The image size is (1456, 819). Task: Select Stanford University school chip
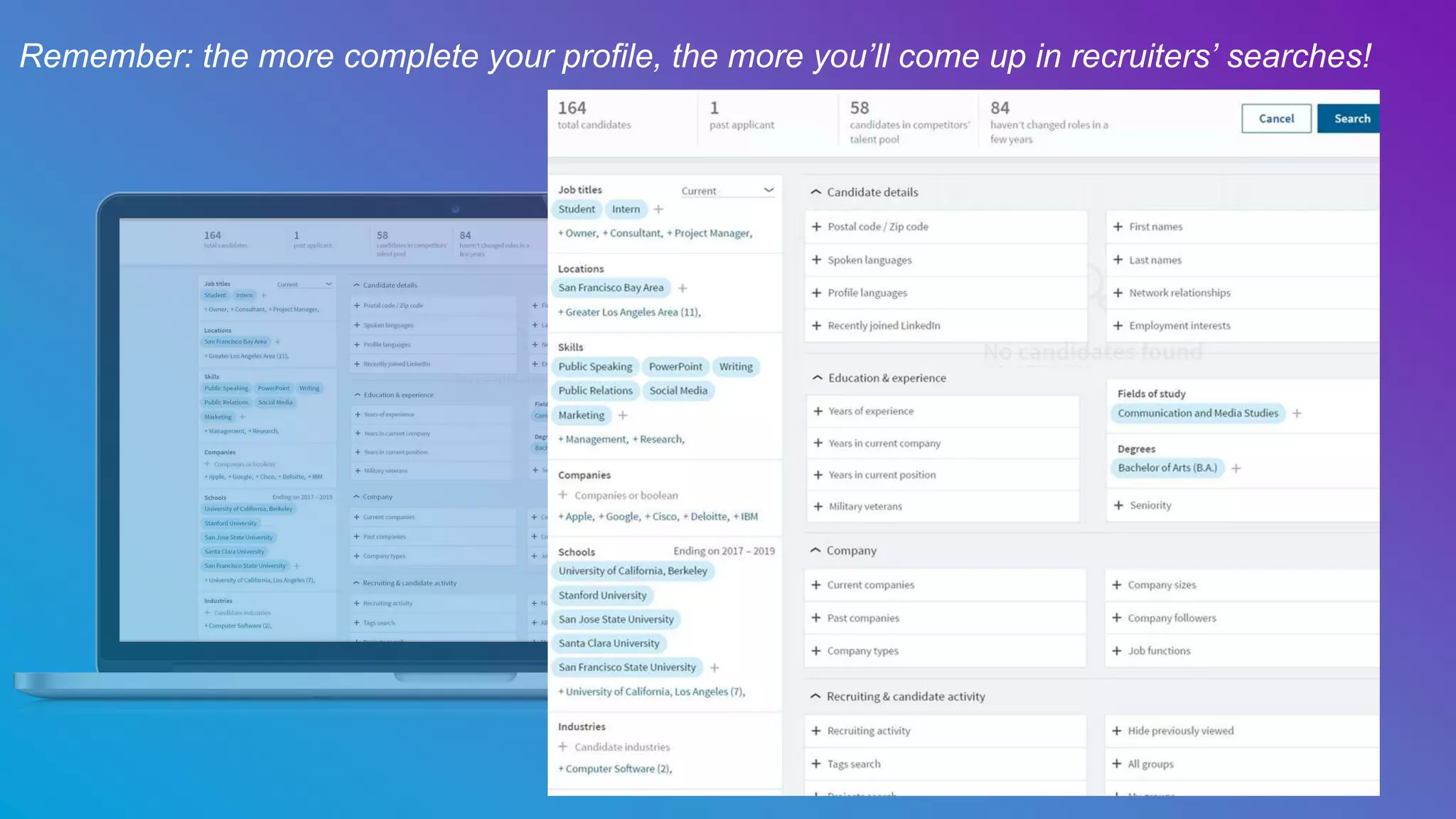click(x=603, y=595)
